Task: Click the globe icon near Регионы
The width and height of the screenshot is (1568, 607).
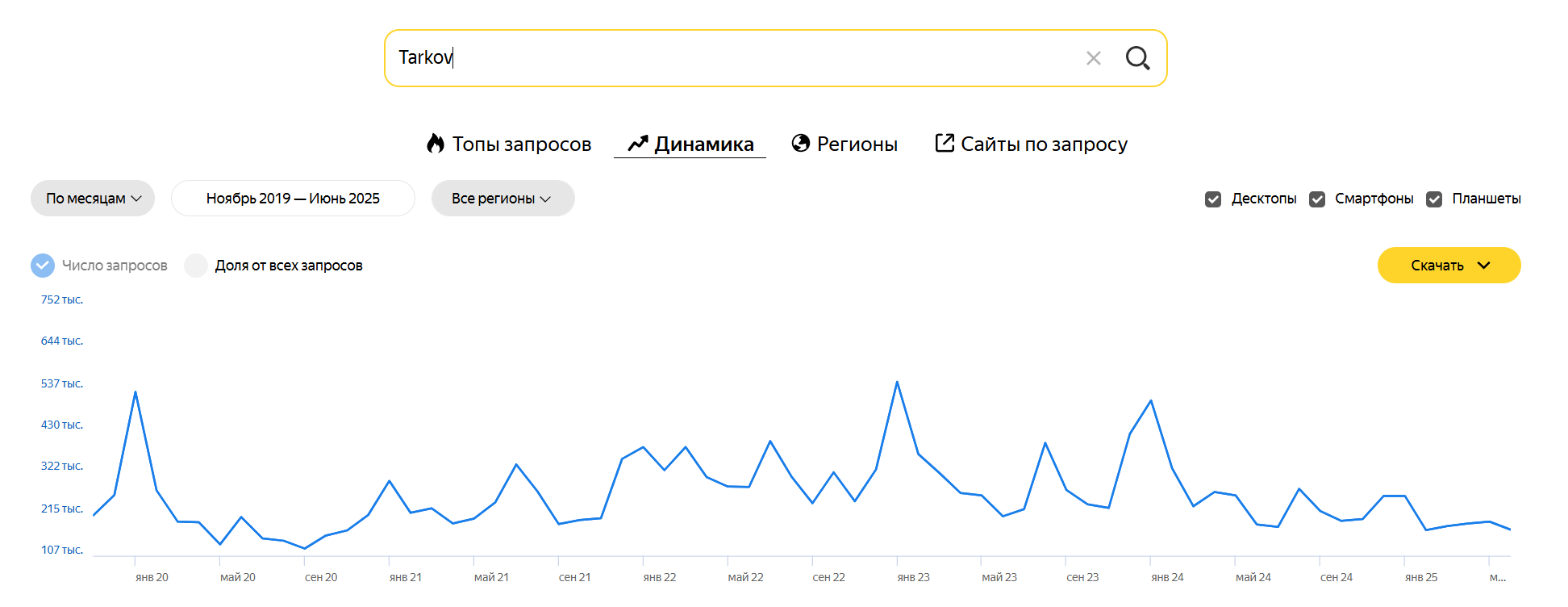Action: tap(800, 144)
